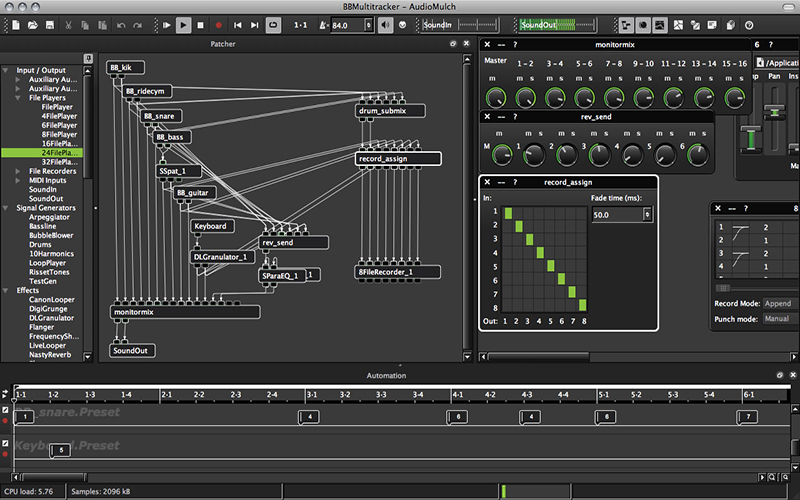
Task: Collapse the Input / Output tree group
Action: [6, 70]
